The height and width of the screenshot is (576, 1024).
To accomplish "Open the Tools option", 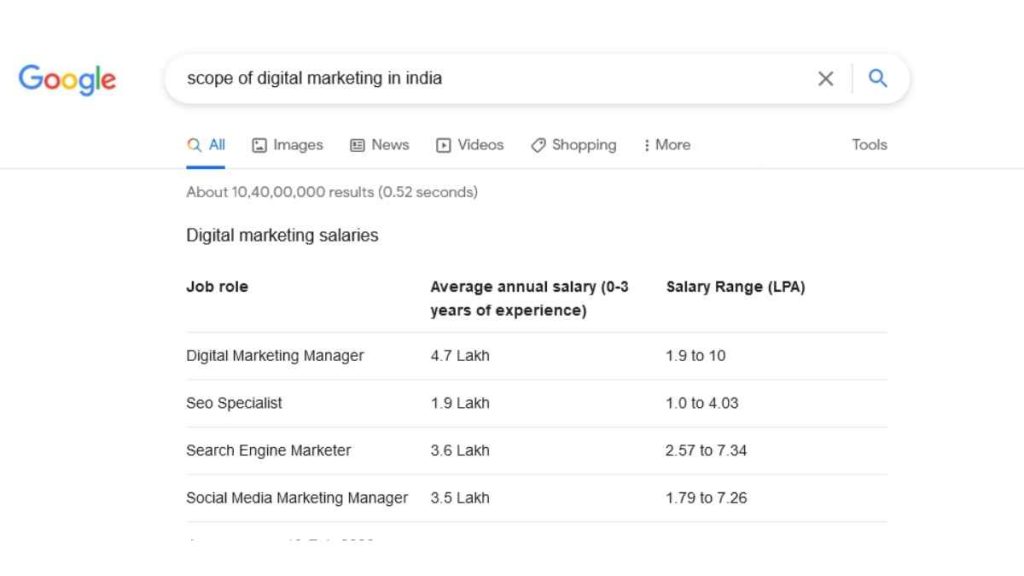I will pos(869,145).
